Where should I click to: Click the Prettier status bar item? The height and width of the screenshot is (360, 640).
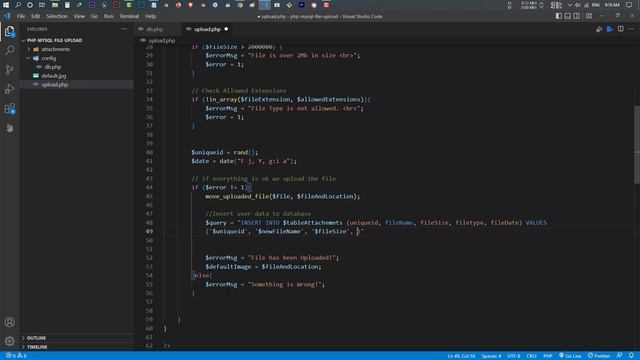click(599, 356)
